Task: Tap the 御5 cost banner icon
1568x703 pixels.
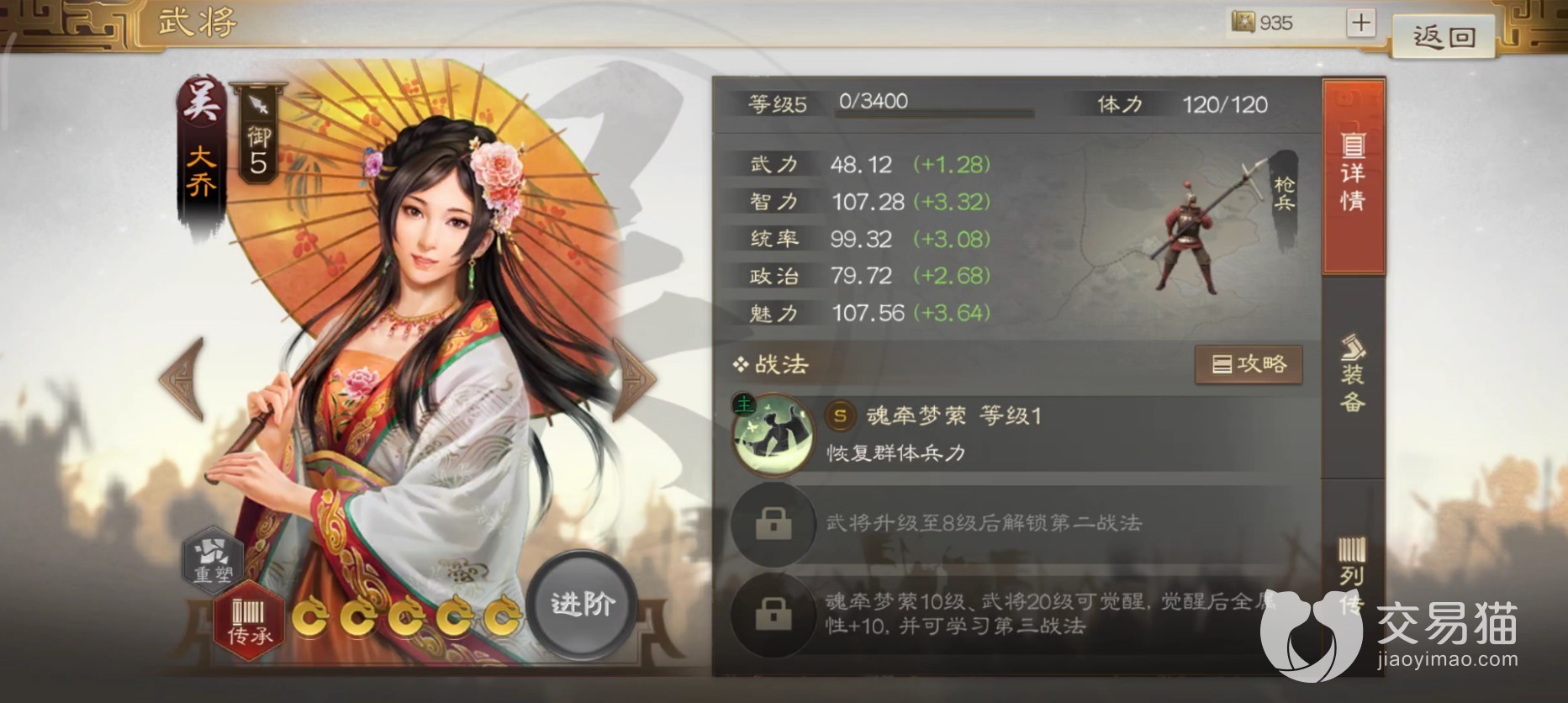Action: pos(257,132)
